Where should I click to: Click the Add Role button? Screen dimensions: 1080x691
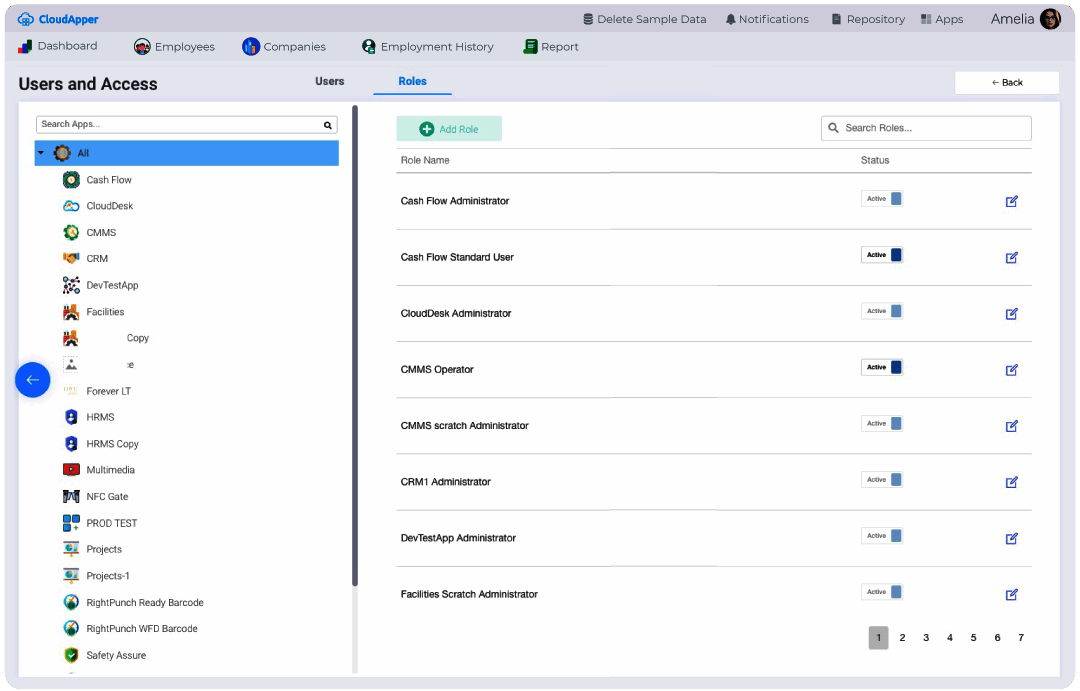coord(449,129)
